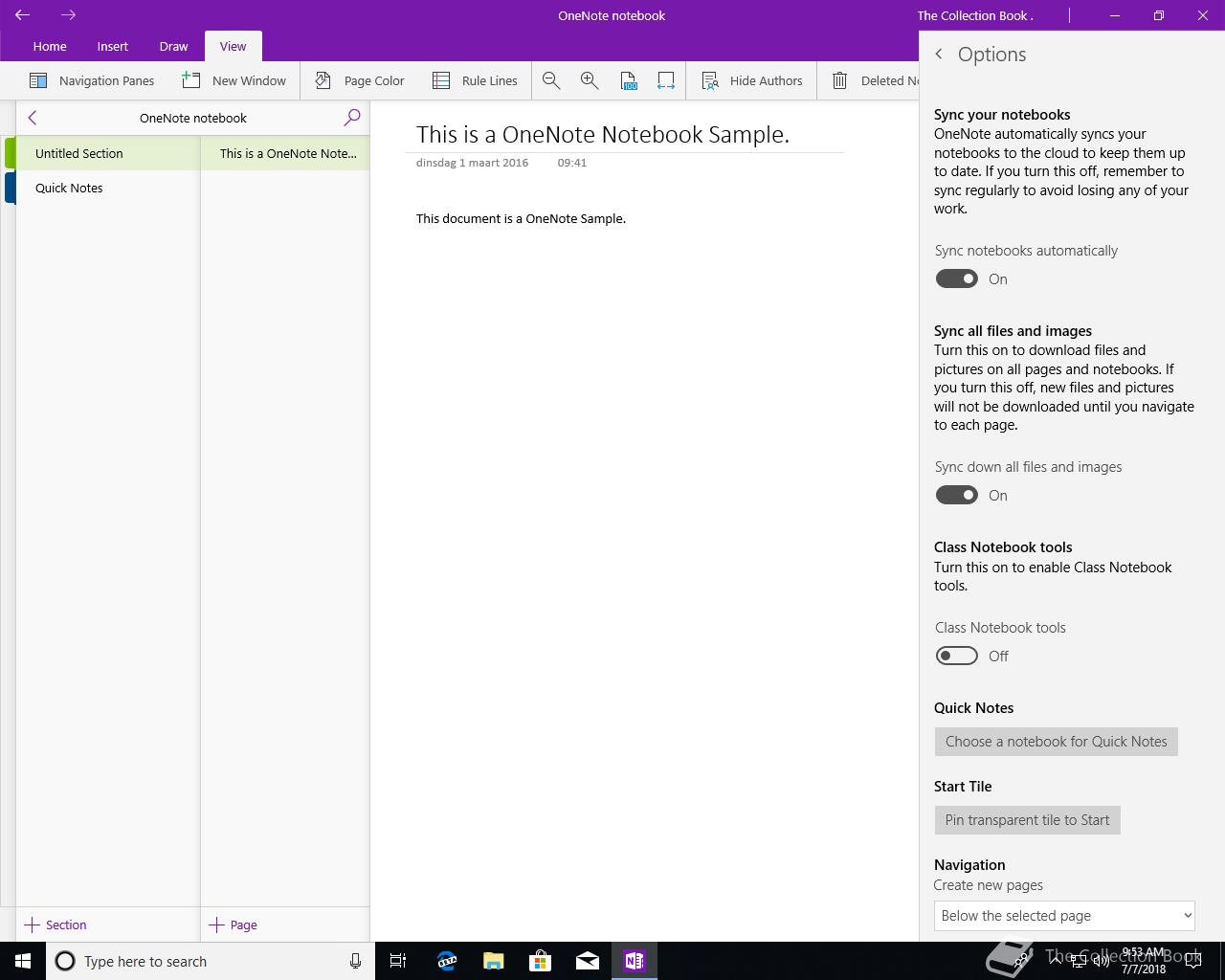1225x980 pixels.
Task: Click the page time '09:41'
Action: [572, 163]
